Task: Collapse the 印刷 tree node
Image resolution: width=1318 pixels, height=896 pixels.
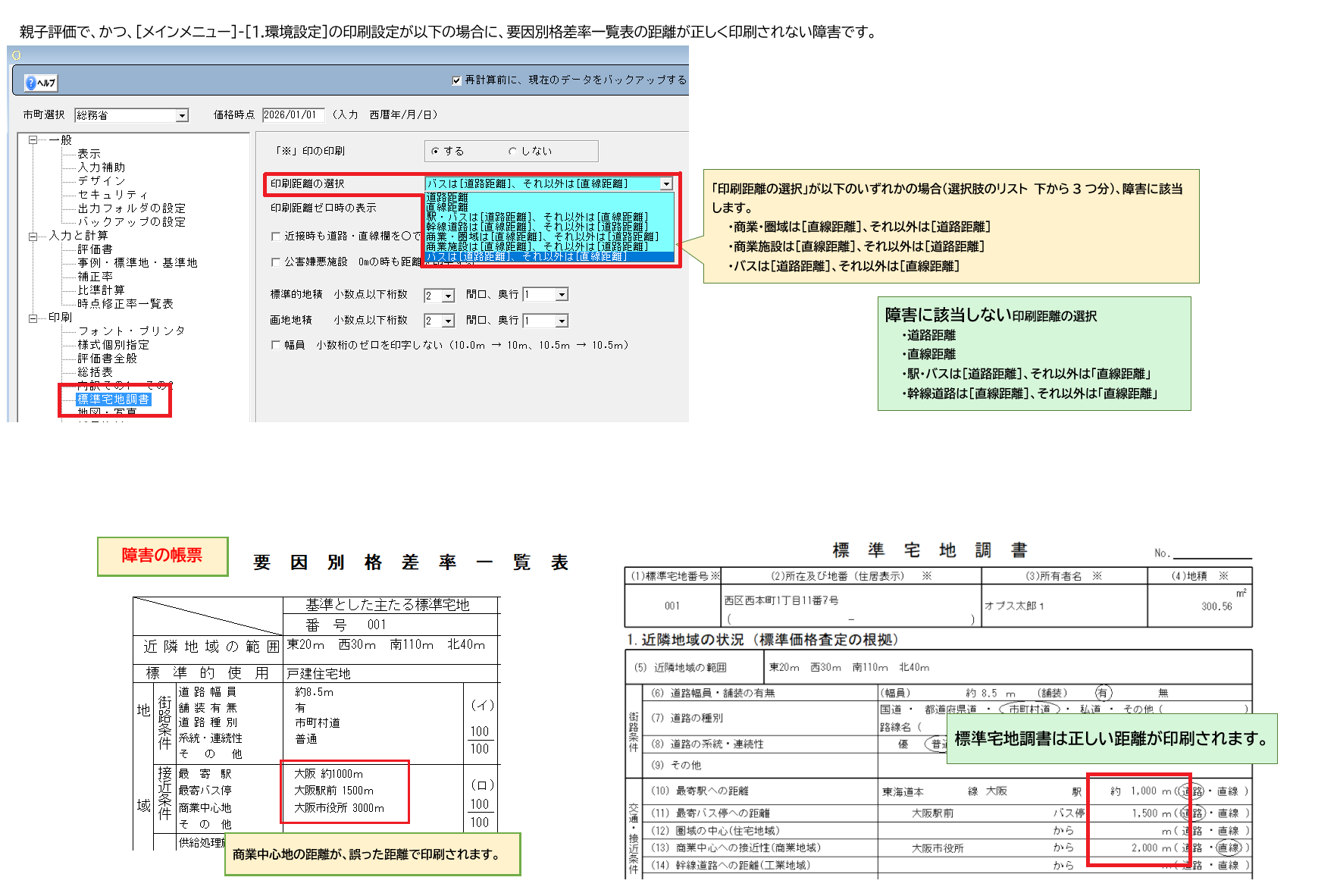Action: 33,318
